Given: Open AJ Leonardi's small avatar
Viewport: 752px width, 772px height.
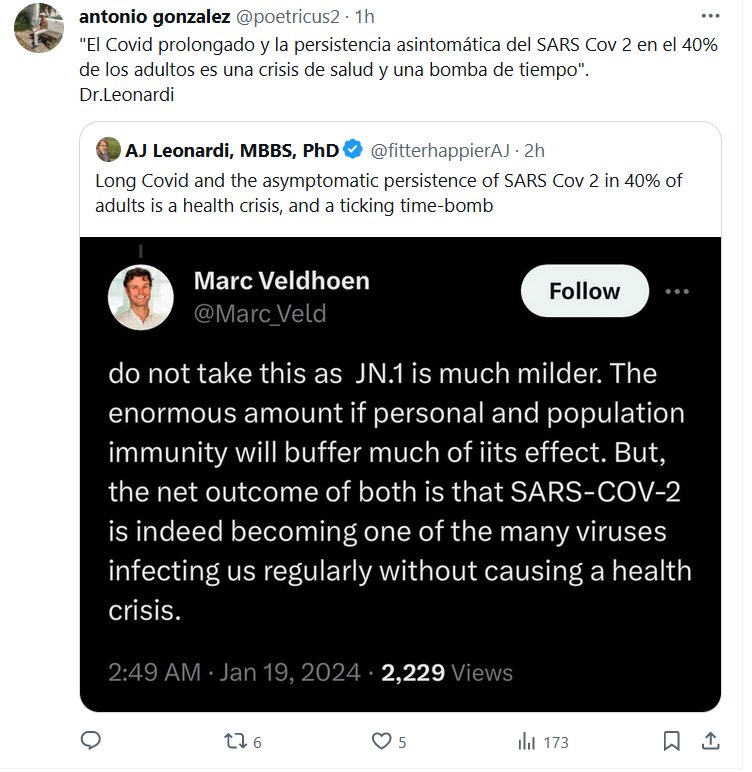Looking at the screenshot, I should 107,151.
